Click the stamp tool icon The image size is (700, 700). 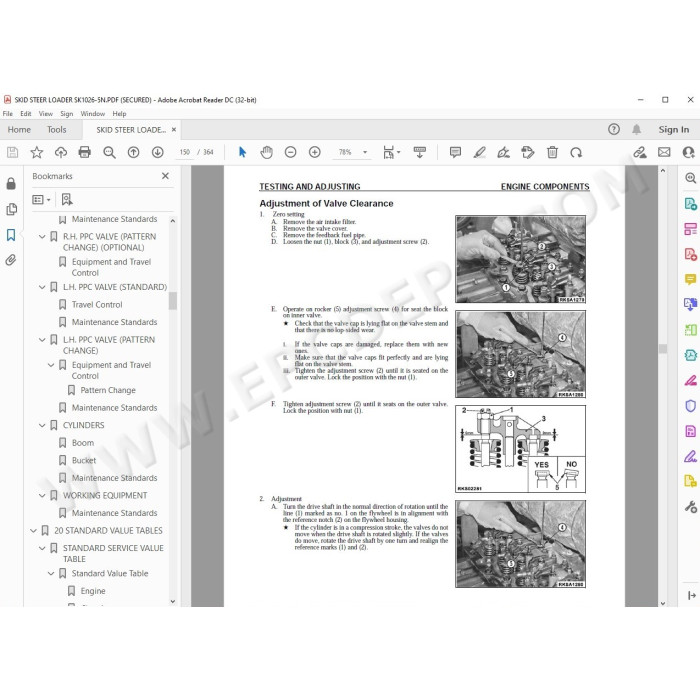528,153
